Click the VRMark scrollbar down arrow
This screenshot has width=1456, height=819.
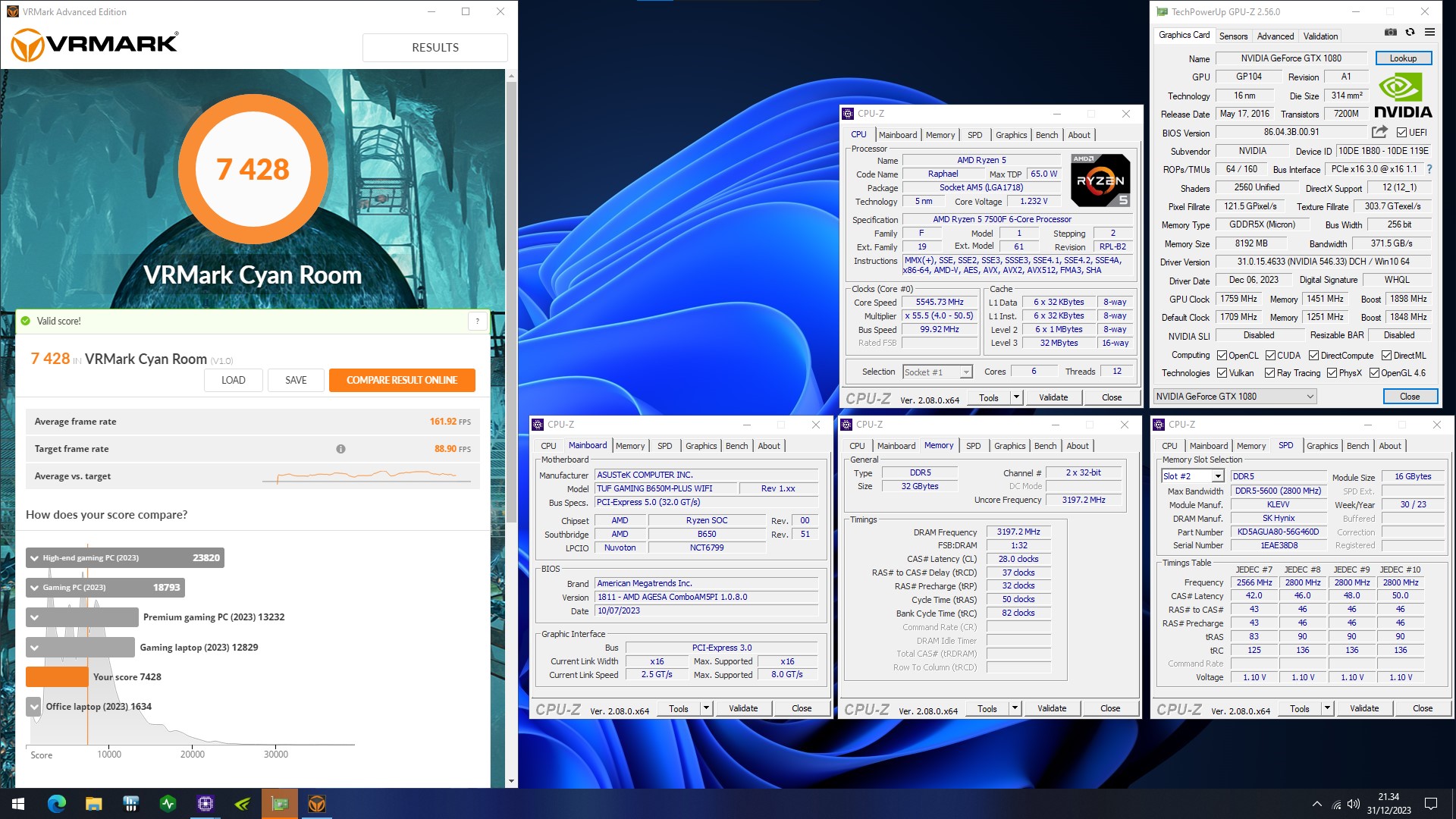point(512,781)
